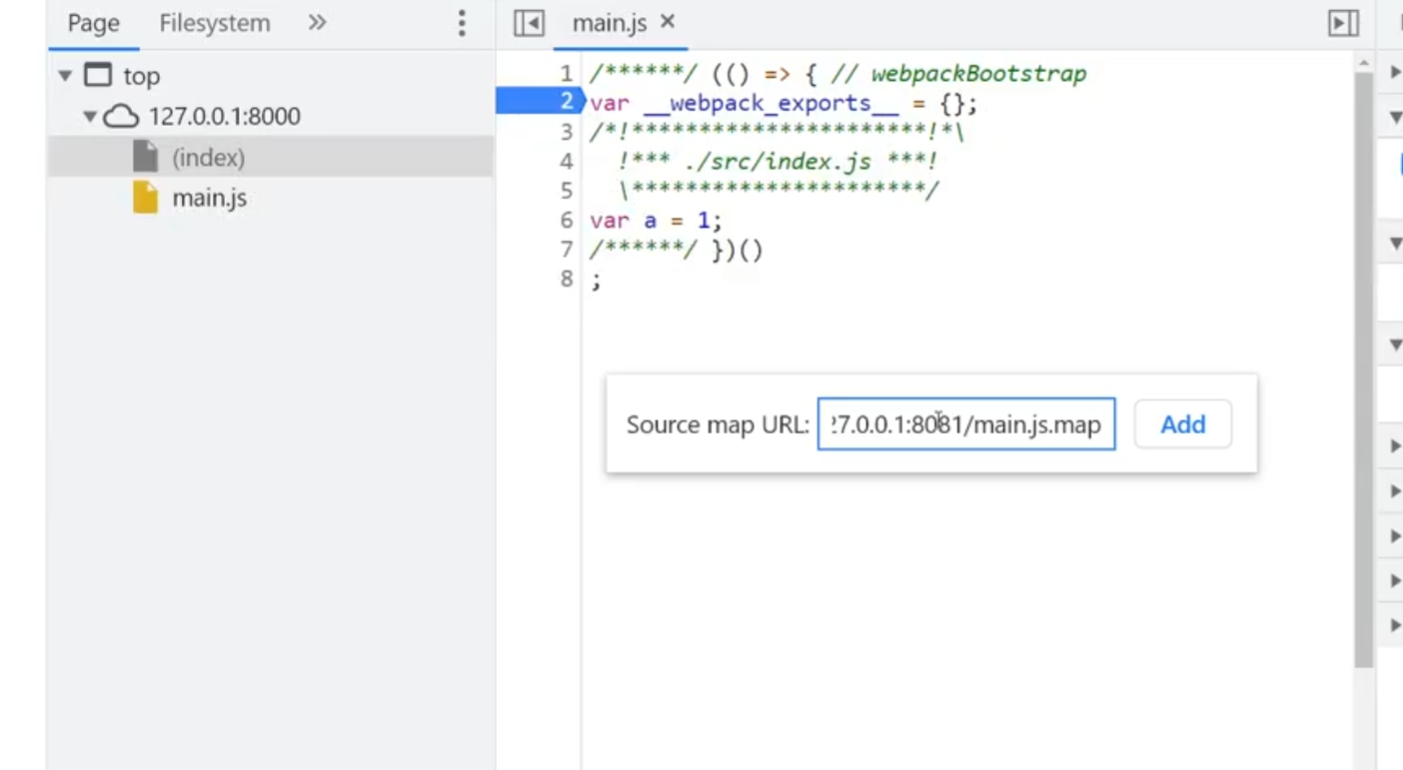Collapse the 127.0.0.1:8000 domain node
Viewport: 1403px width, 770px height.
click(90, 117)
